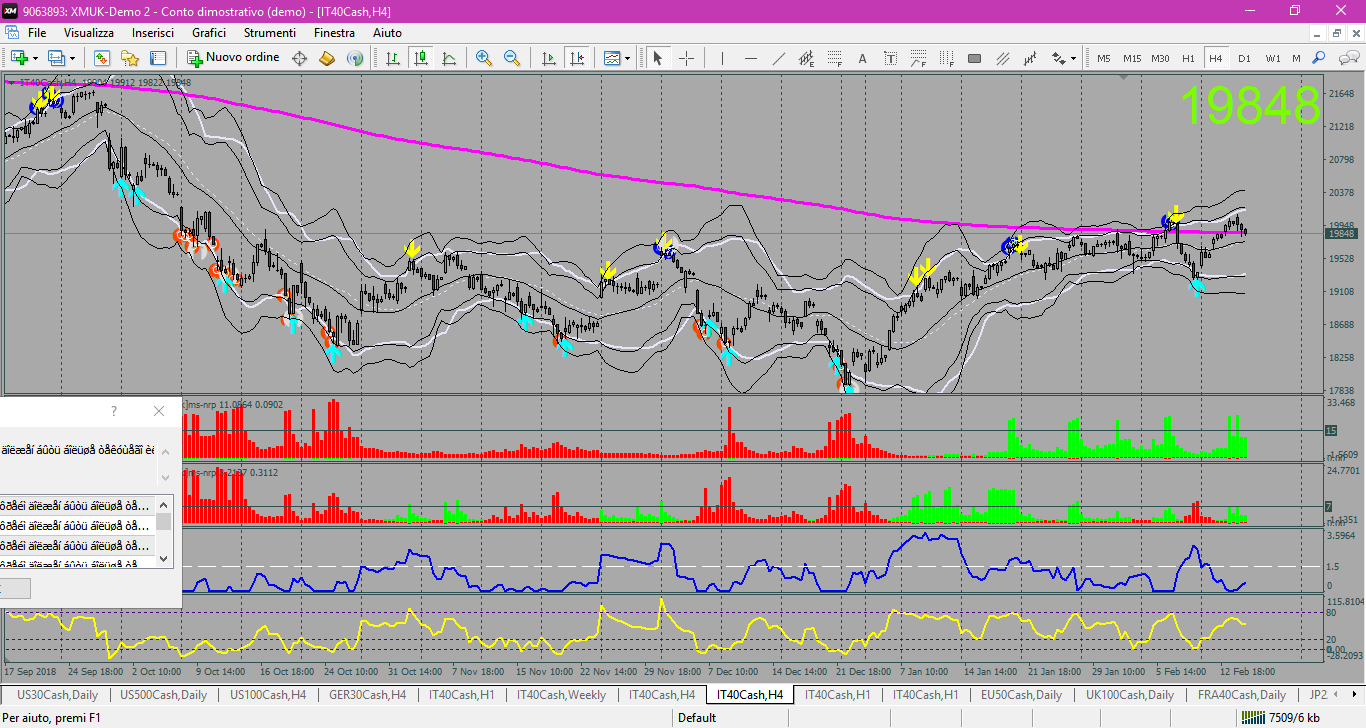Open the Visualizza menu
The image size is (1366, 728).
tap(89, 33)
